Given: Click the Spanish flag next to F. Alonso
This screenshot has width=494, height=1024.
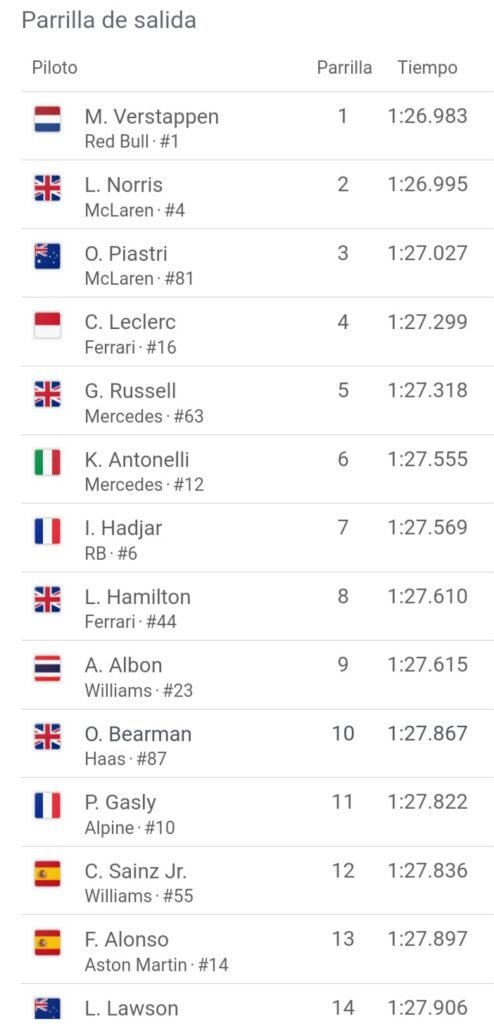Looking at the screenshot, I should pyautogui.click(x=47, y=942).
